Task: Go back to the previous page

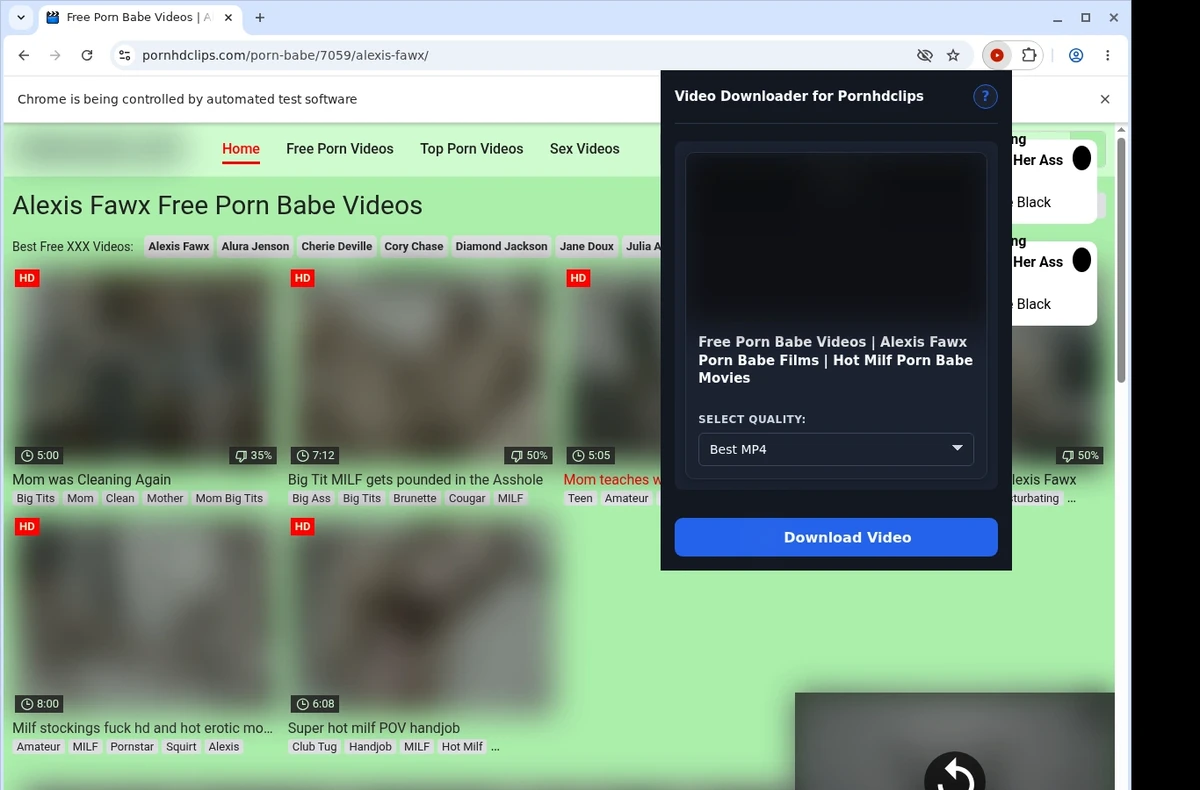Action: 24,56
